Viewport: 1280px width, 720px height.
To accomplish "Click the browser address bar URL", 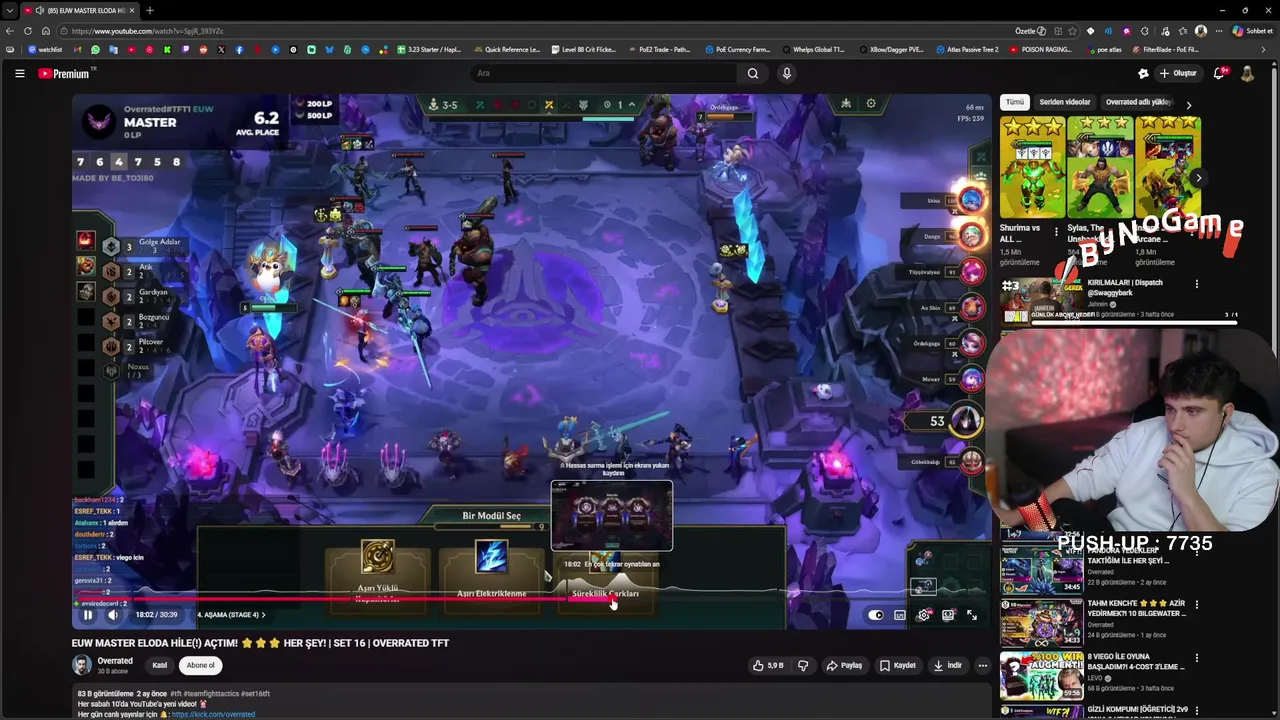I will 147,31.
